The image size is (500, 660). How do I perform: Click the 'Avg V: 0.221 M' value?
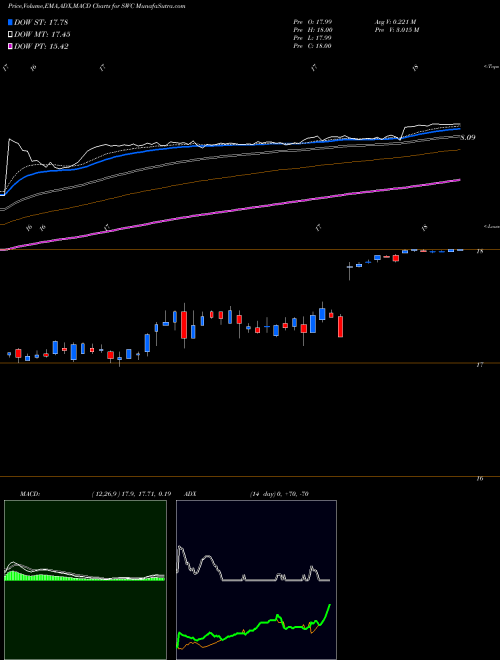(x=395, y=22)
